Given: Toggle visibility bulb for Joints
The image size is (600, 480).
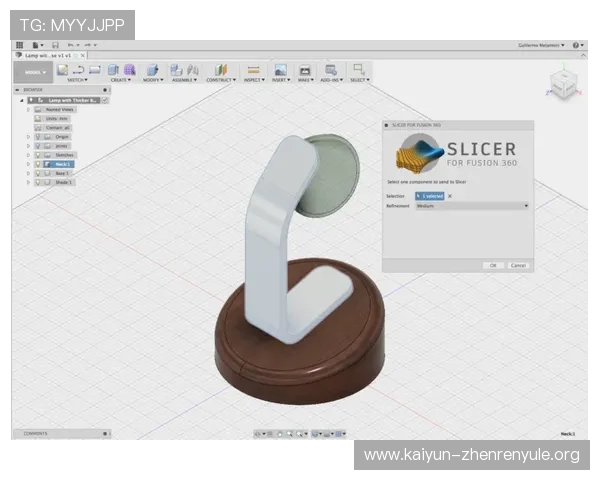Looking at the screenshot, I should (38, 146).
